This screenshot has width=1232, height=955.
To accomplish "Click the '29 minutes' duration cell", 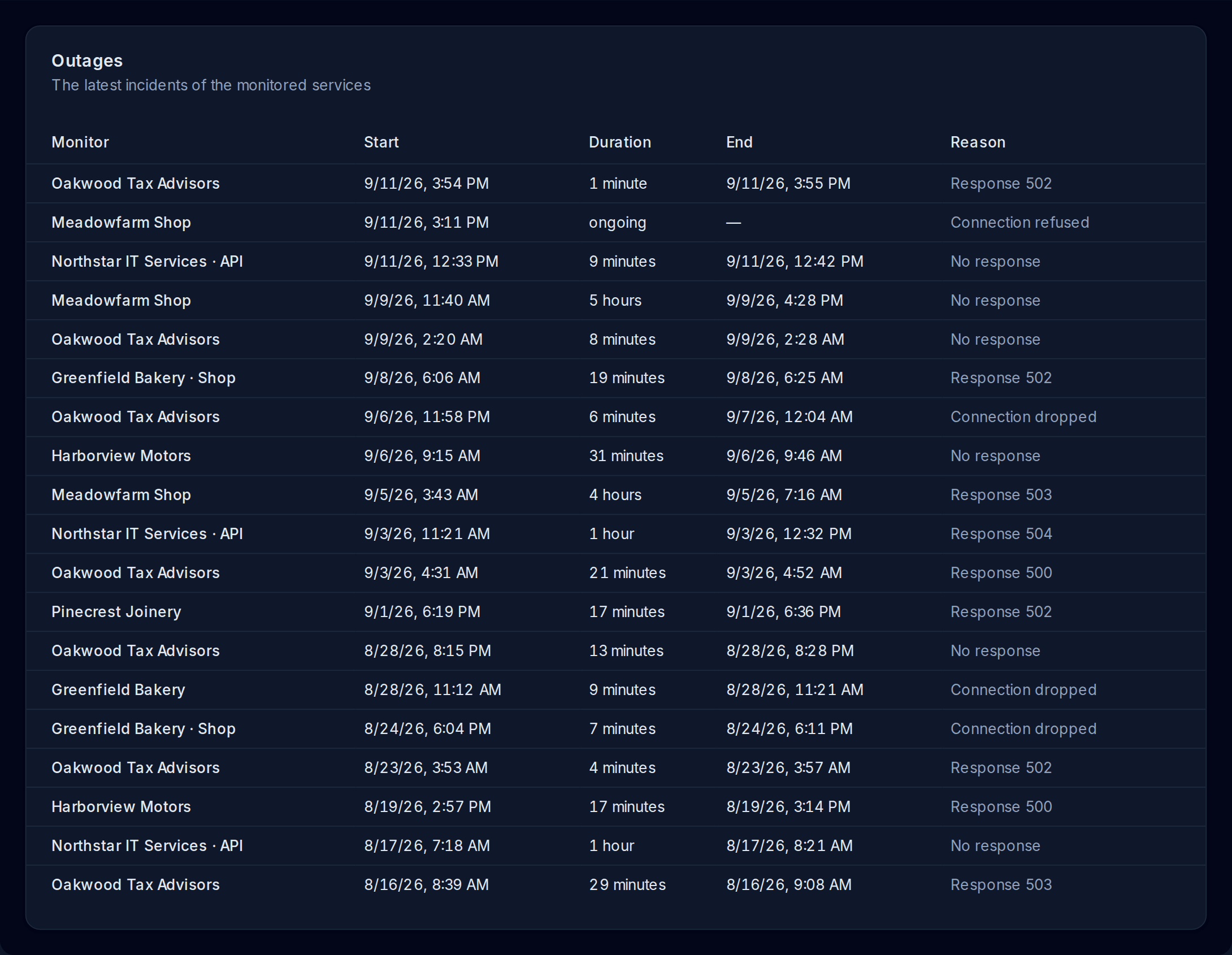I will [x=627, y=885].
